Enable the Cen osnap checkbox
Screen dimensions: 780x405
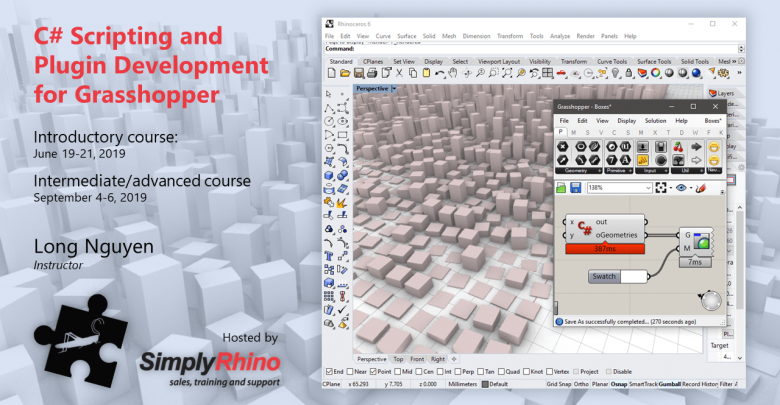pyautogui.click(x=419, y=372)
